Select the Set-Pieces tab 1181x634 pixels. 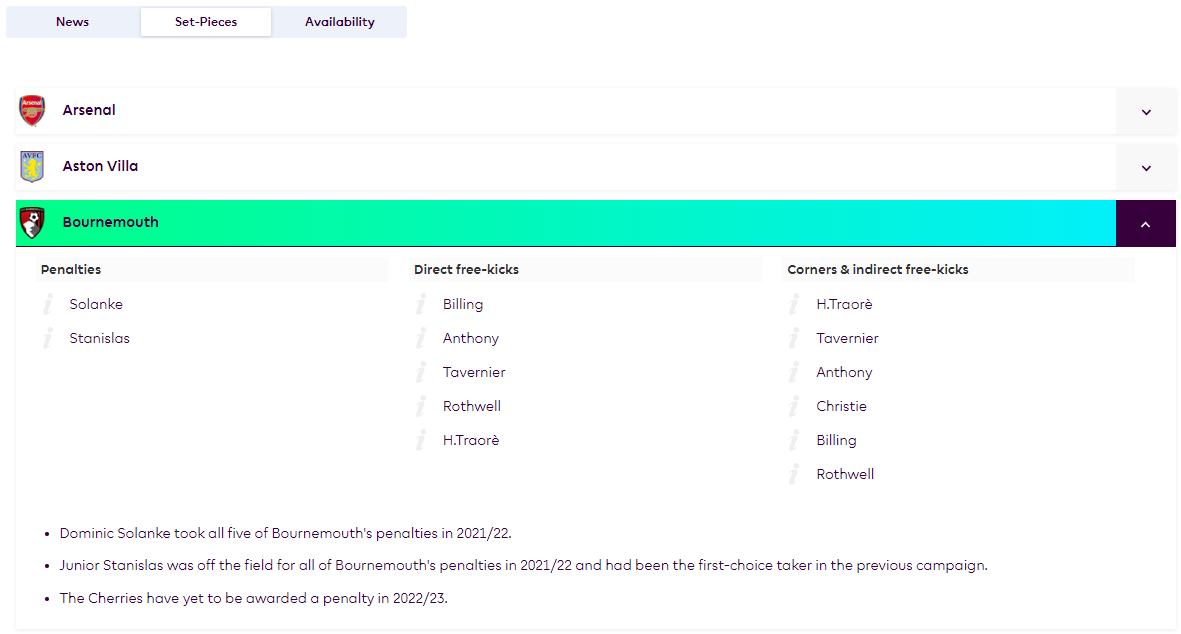point(206,22)
